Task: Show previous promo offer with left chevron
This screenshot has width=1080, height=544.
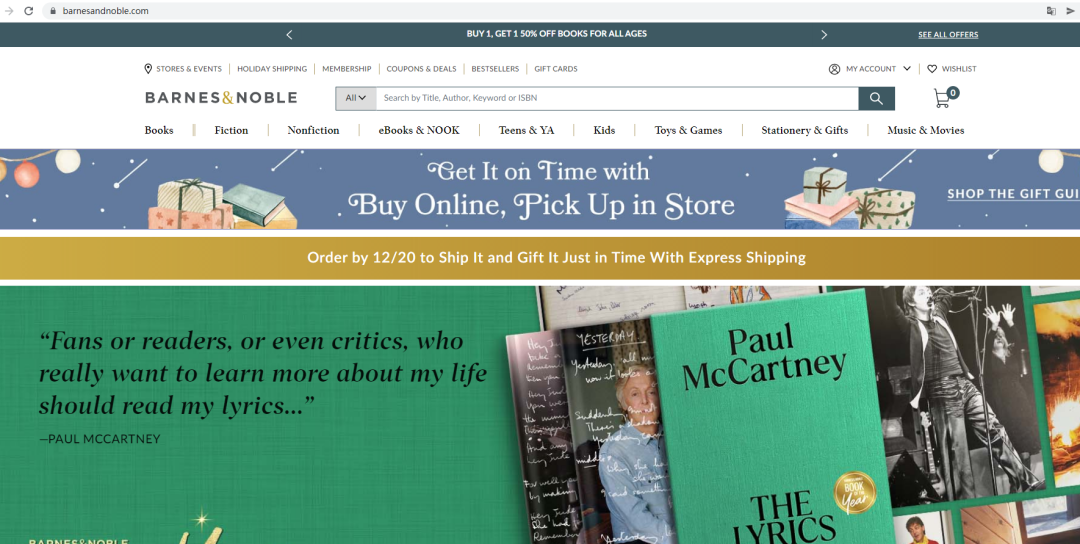Action: click(289, 34)
